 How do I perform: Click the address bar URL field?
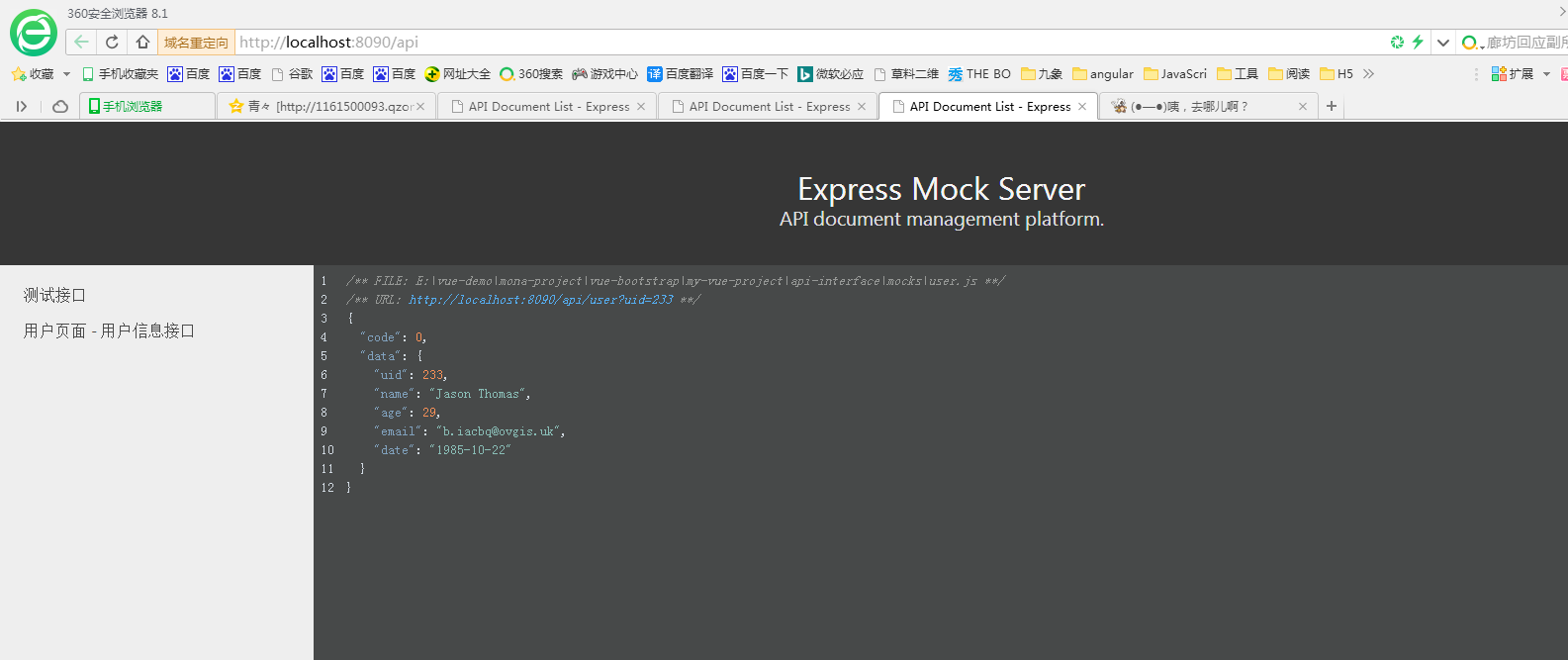click(x=791, y=42)
